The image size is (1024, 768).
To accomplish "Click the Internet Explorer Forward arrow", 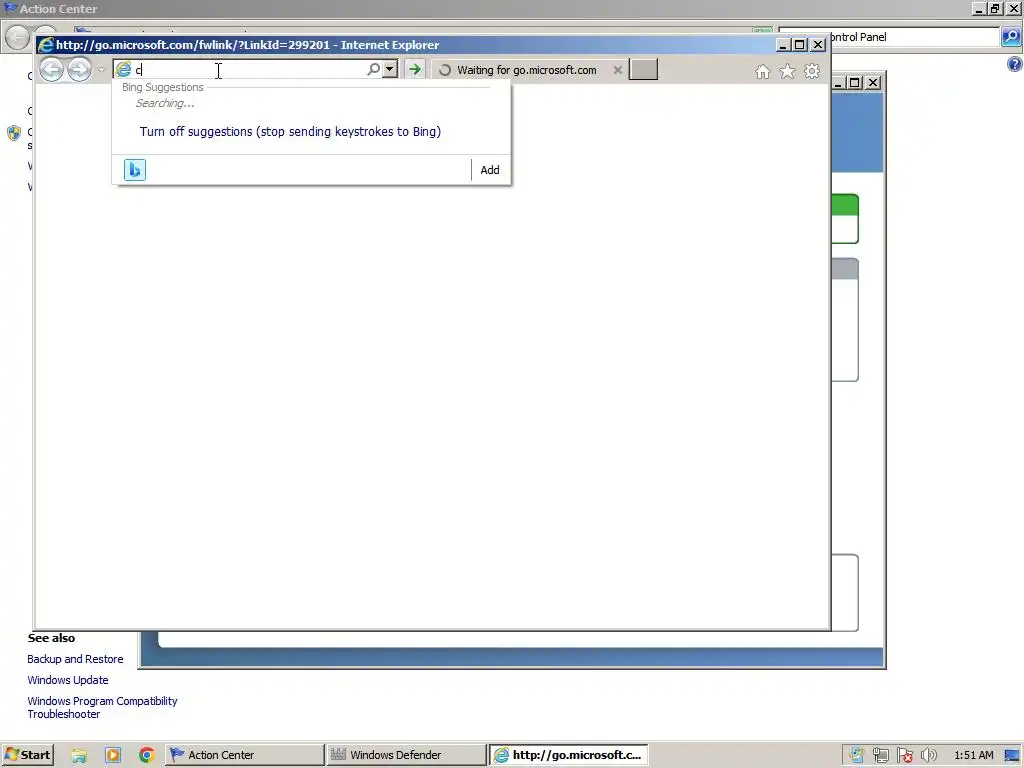I will [79, 69].
